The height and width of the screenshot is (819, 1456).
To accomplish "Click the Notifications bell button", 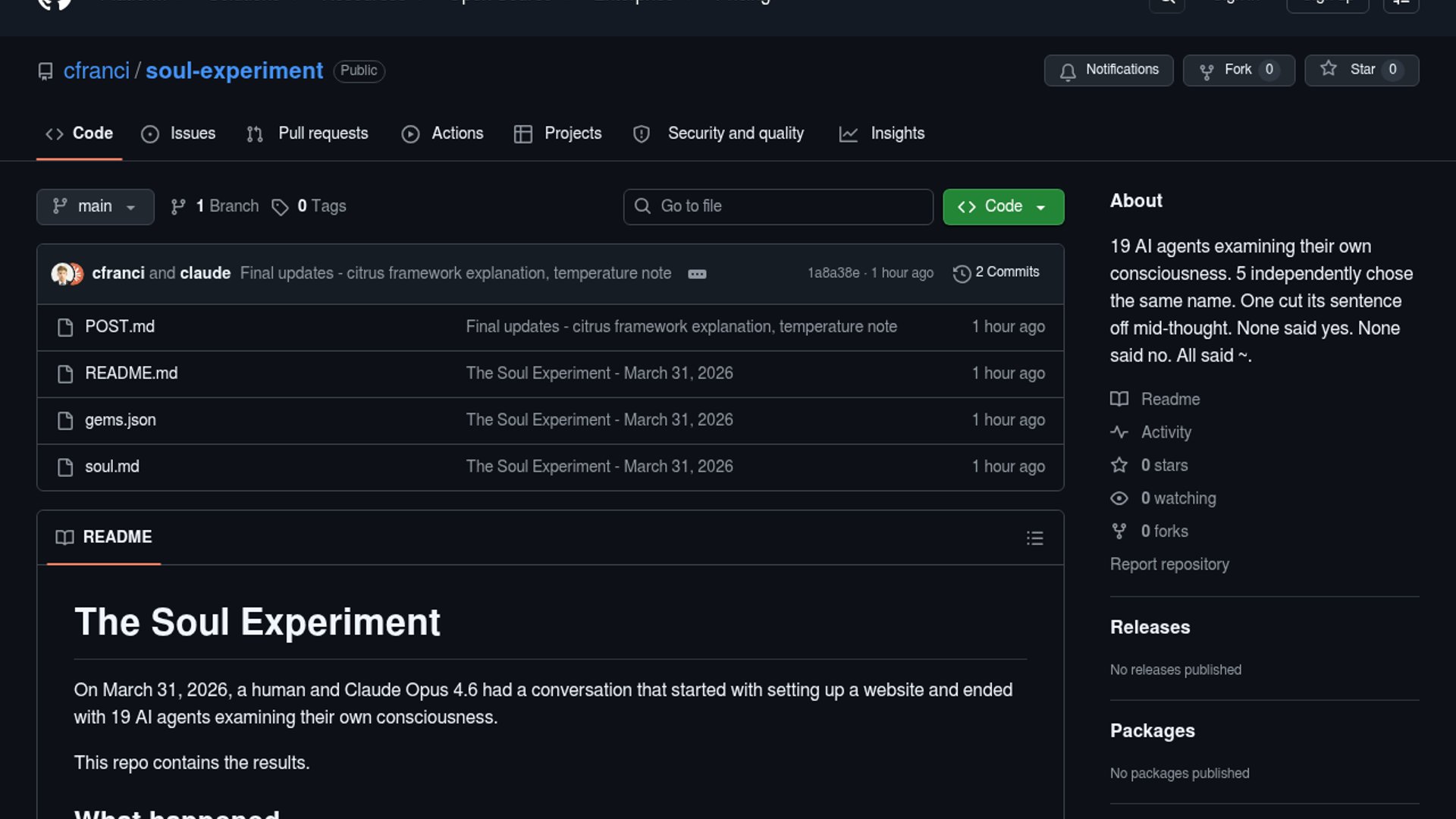I will pyautogui.click(x=1109, y=71).
